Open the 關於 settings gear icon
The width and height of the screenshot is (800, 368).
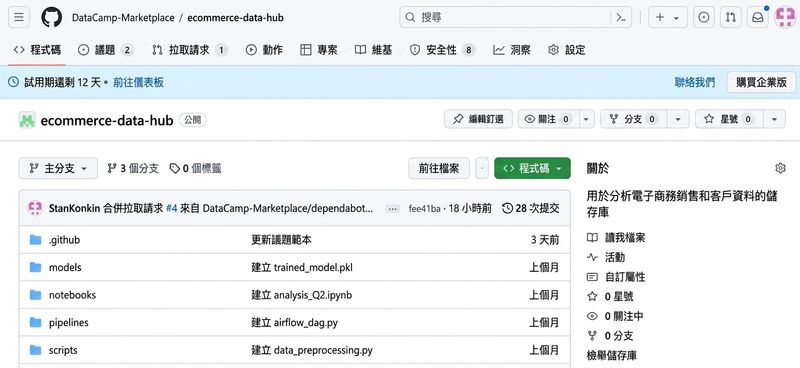tap(780, 168)
